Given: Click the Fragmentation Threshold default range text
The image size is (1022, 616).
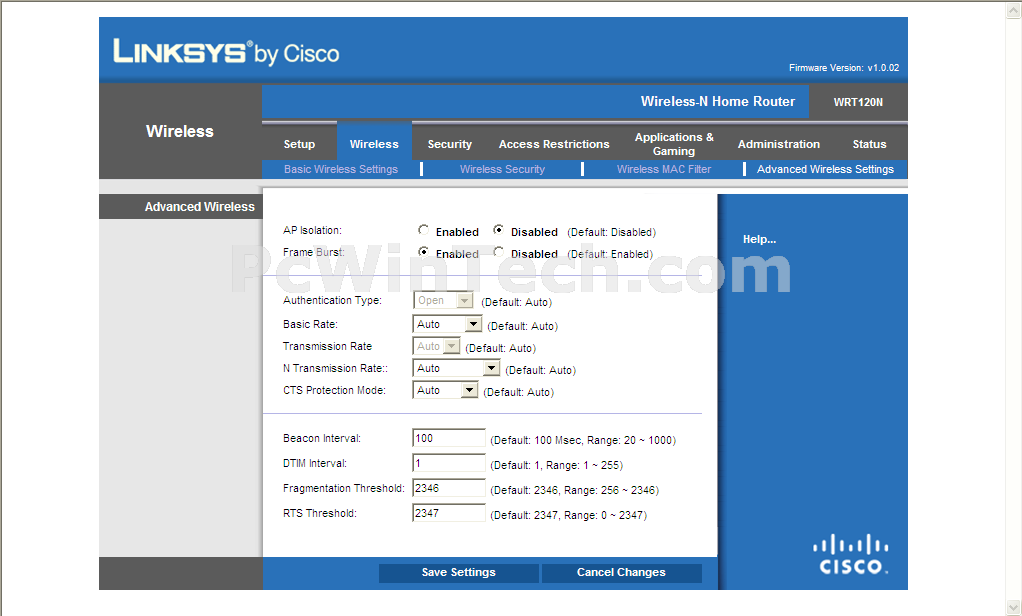Looking at the screenshot, I should [x=574, y=490].
